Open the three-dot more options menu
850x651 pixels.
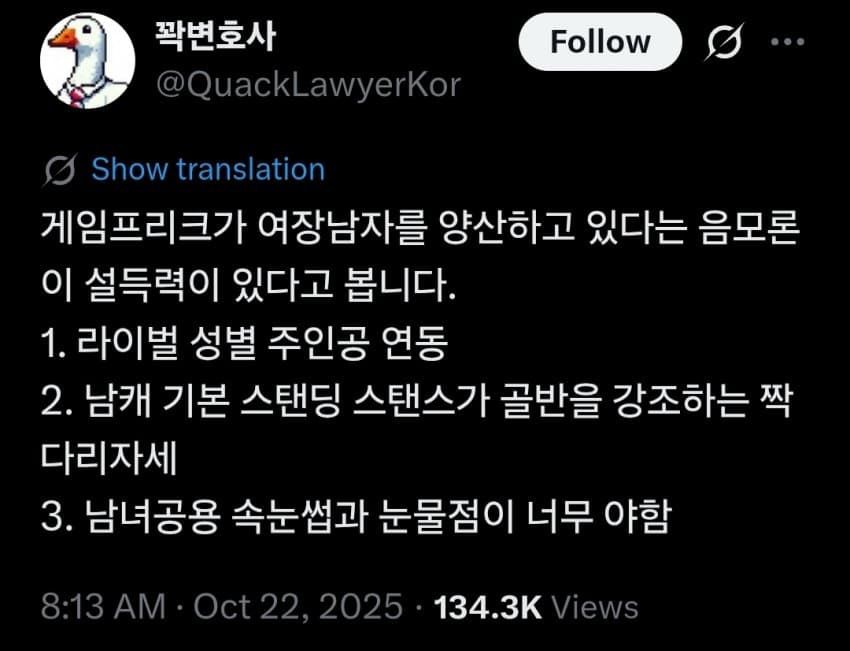click(x=788, y=42)
